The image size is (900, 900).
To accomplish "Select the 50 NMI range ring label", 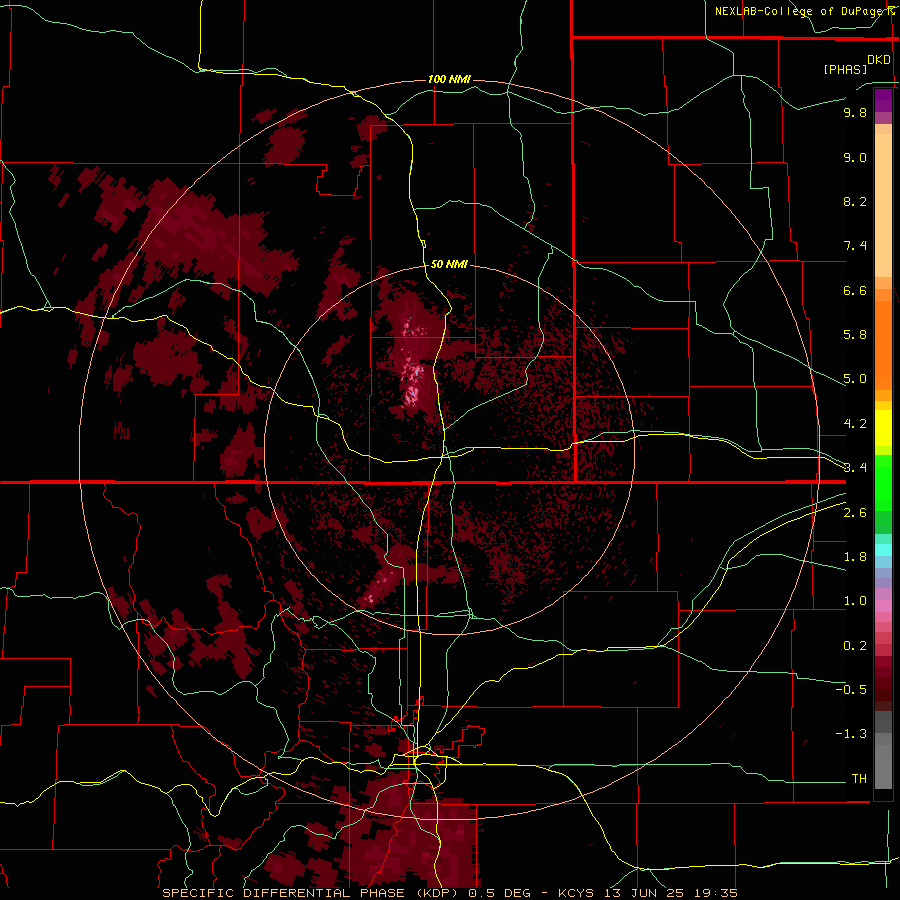I will point(449,264).
